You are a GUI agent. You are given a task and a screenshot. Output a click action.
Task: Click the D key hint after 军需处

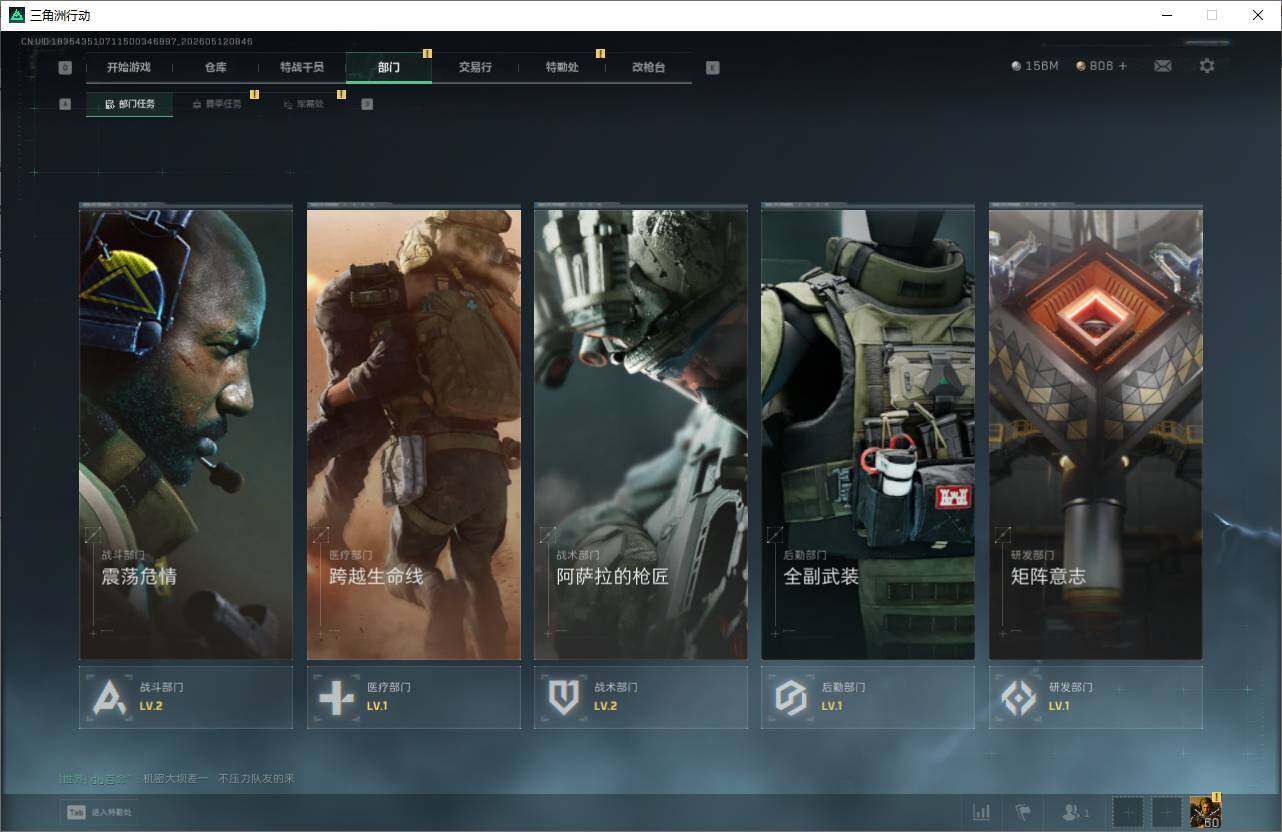point(367,104)
